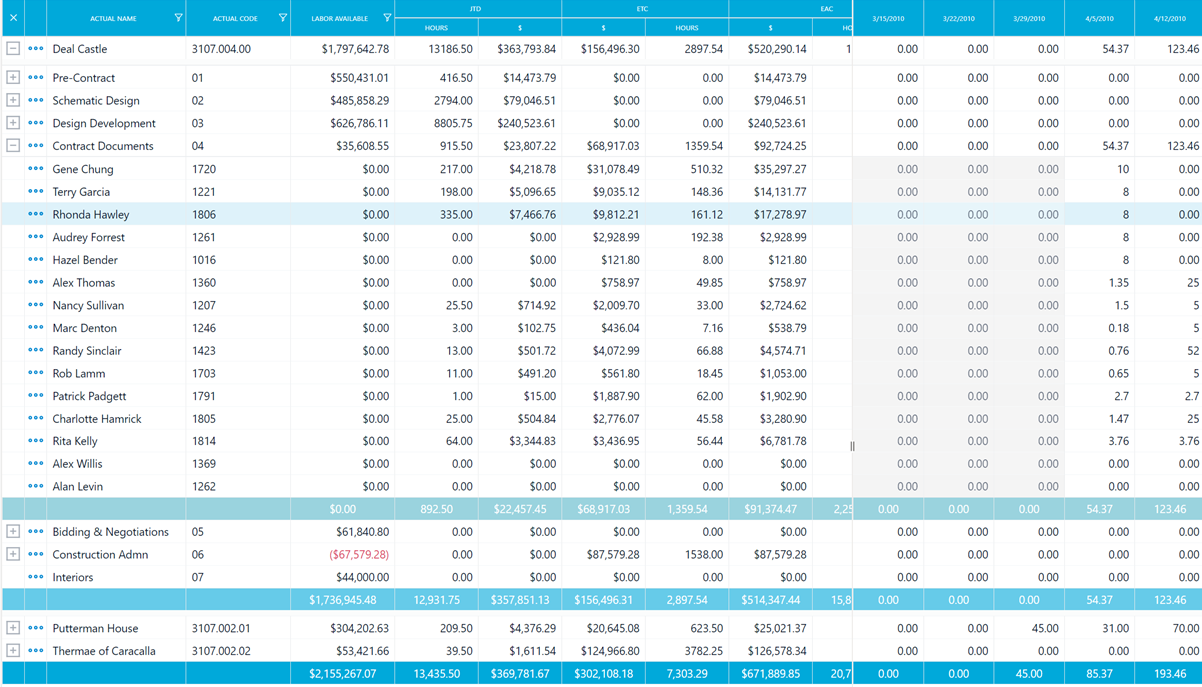Open row menu dots for Gene Chung
Viewport: 1202px width, 687px height.
[36, 169]
